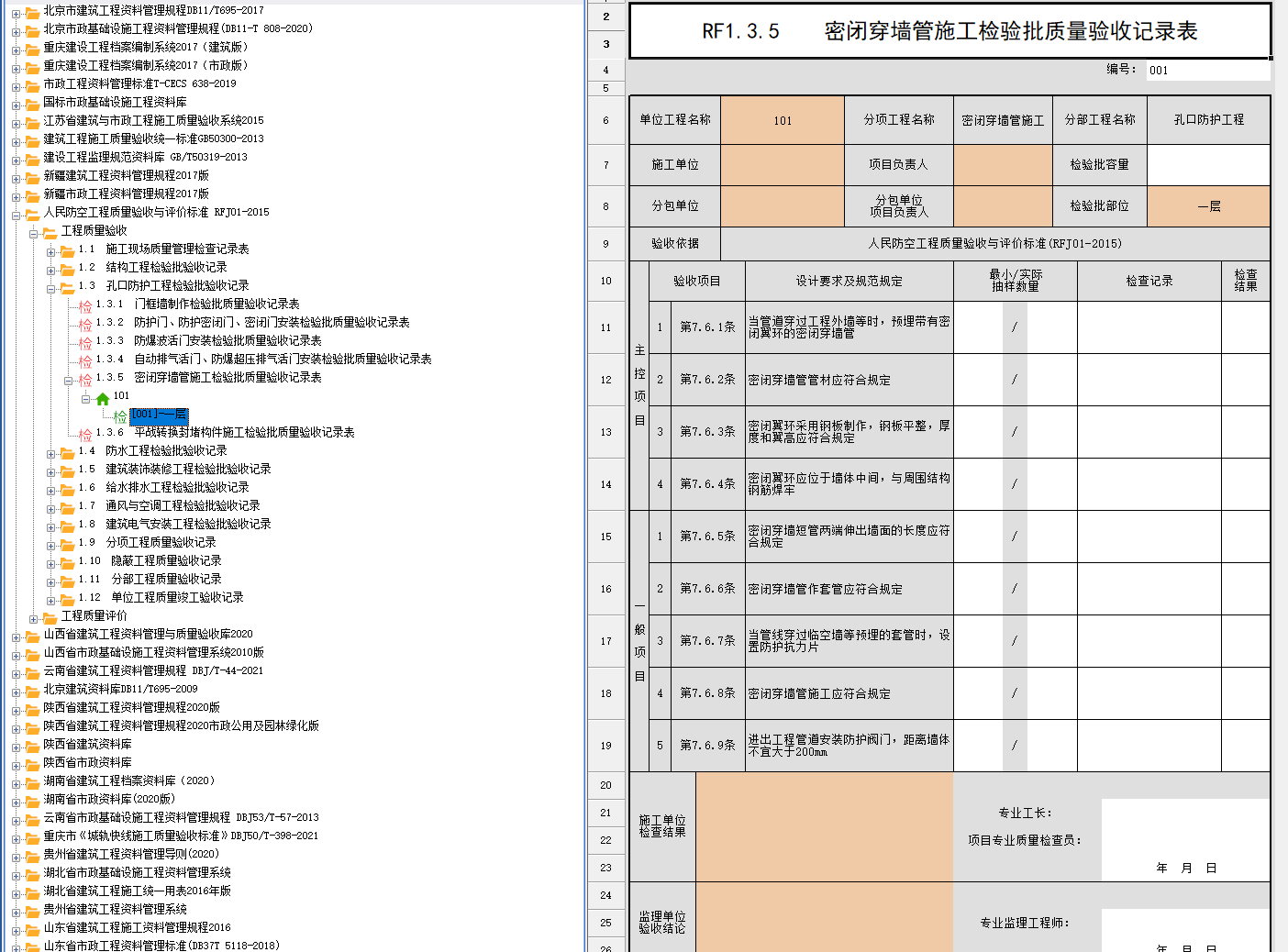Image resolution: width=1288 pixels, height=952 pixels.
Task: Collapse the 1.3 孔口防护工程检验批验收记录 node
Action: [x=50, y=288]
